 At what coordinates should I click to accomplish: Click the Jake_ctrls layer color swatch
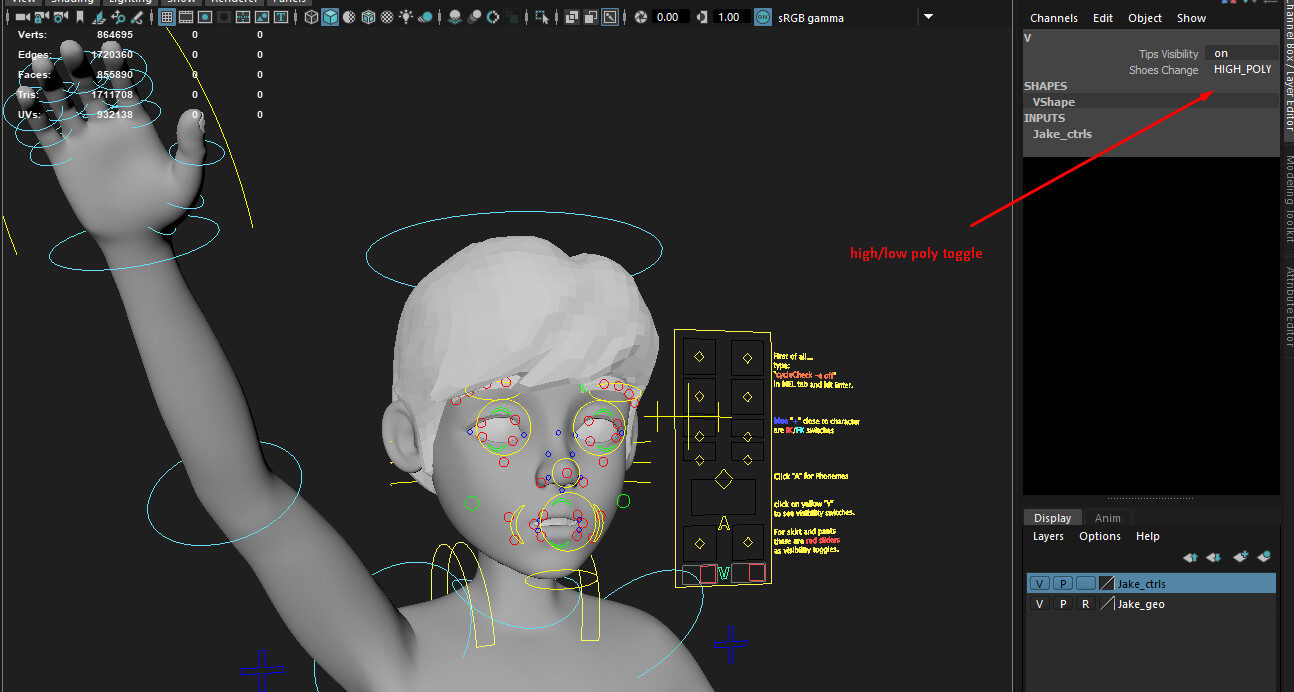click(1107, 584)
